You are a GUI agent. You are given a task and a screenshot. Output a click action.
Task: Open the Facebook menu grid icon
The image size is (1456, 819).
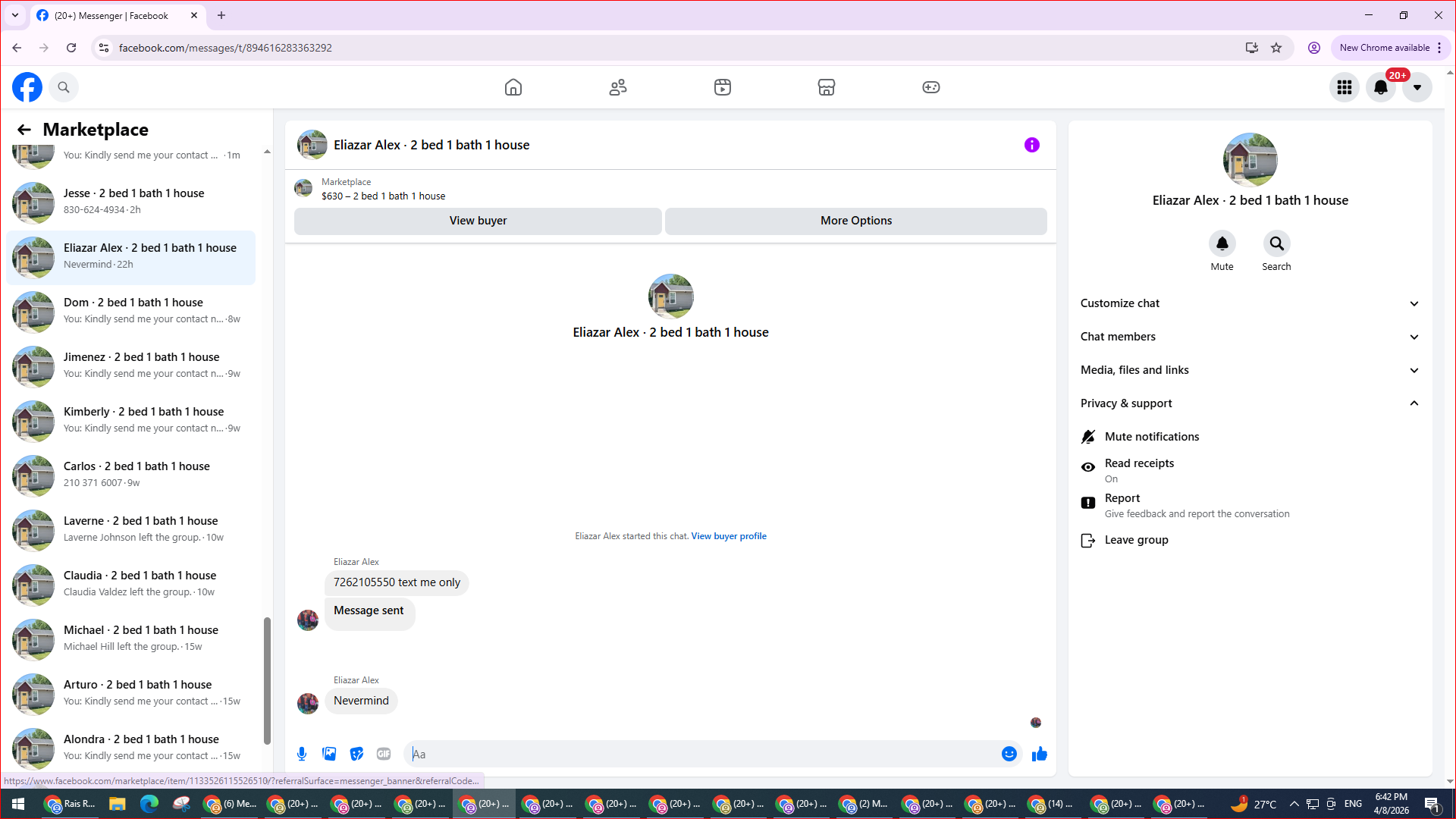[x=1344, y=87]
